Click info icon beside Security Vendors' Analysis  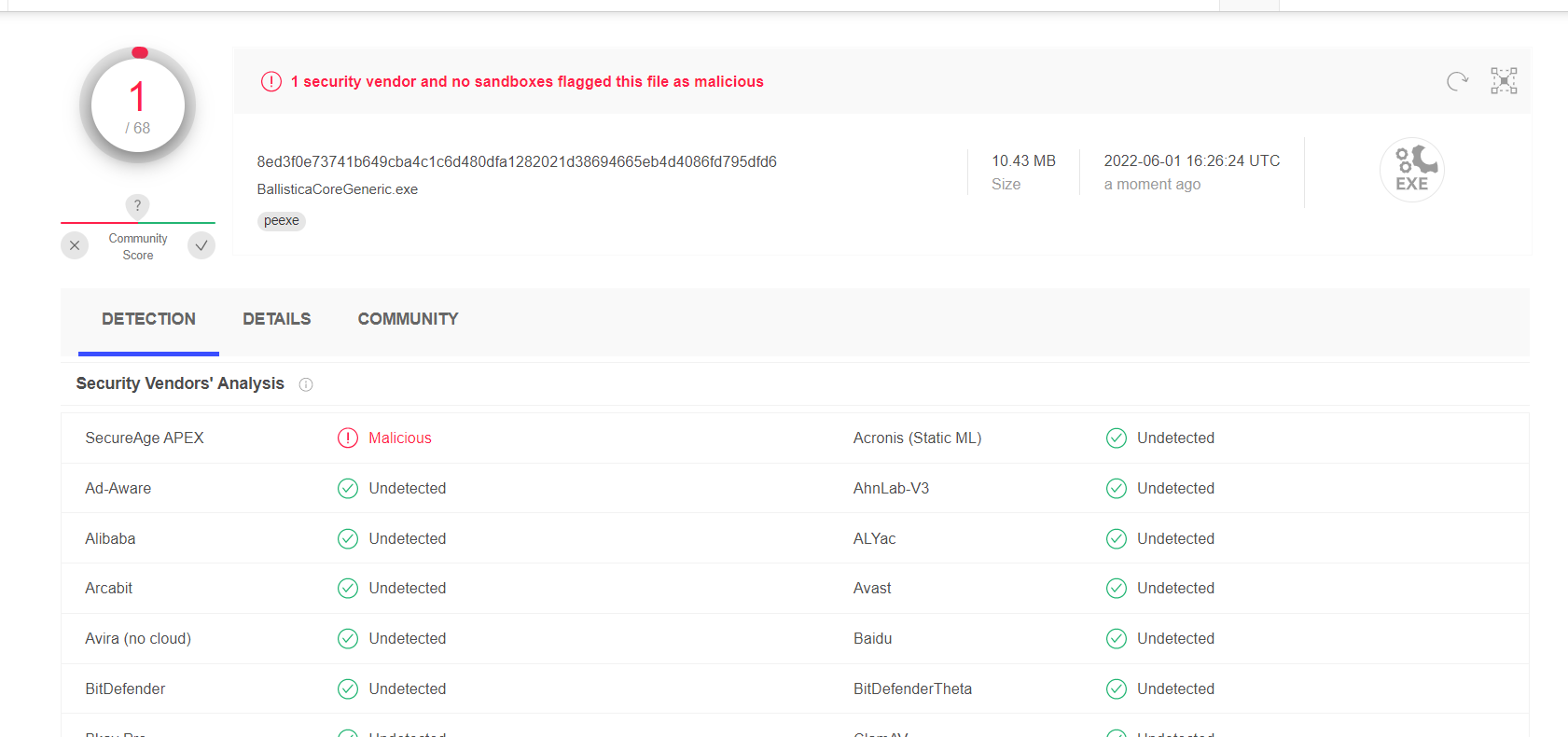click(306, 384)
